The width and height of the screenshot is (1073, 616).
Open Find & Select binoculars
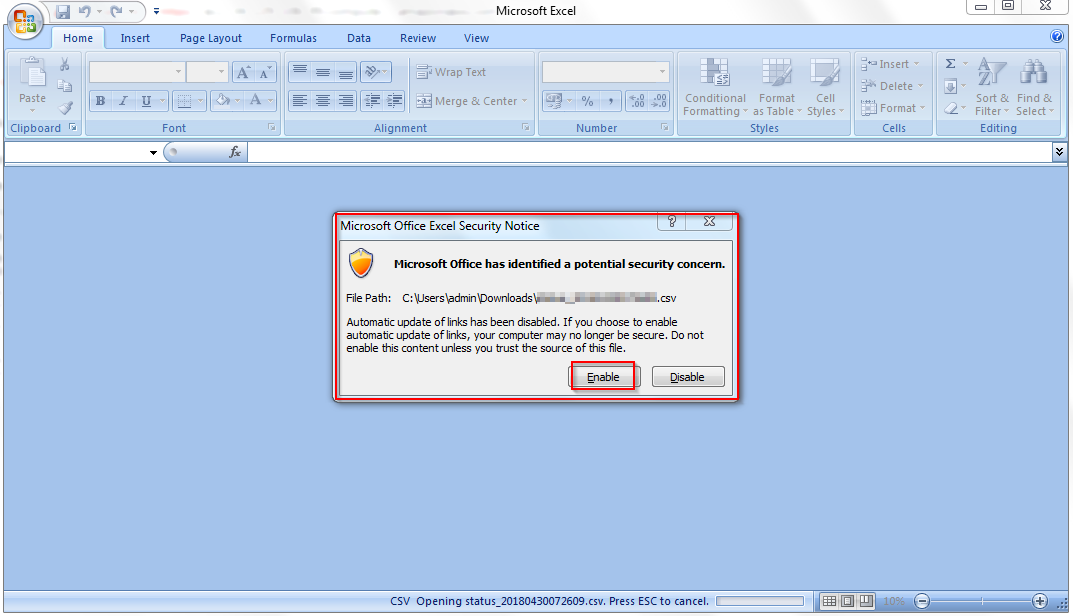pos(1034,87)
